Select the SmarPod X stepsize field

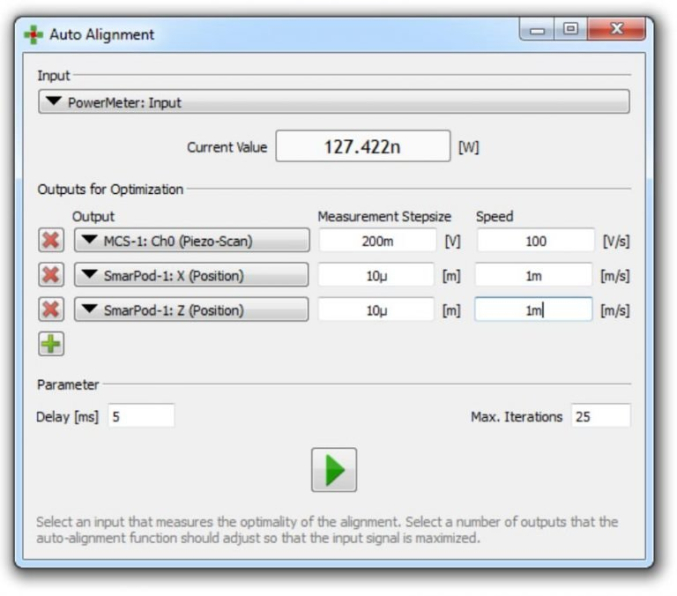tap(377, 276)
